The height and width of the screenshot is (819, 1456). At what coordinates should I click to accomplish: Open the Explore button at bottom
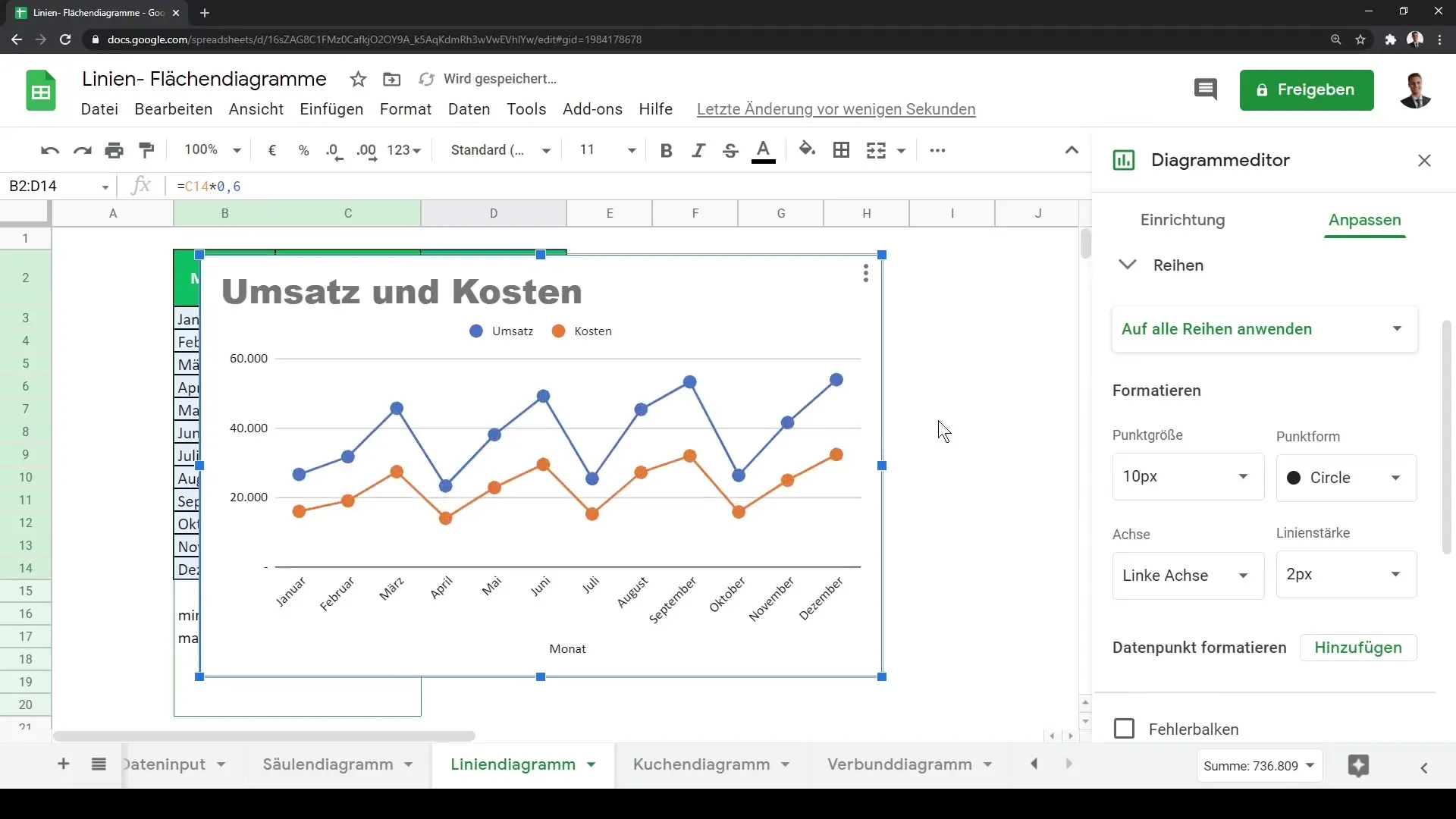point(1358,766)
